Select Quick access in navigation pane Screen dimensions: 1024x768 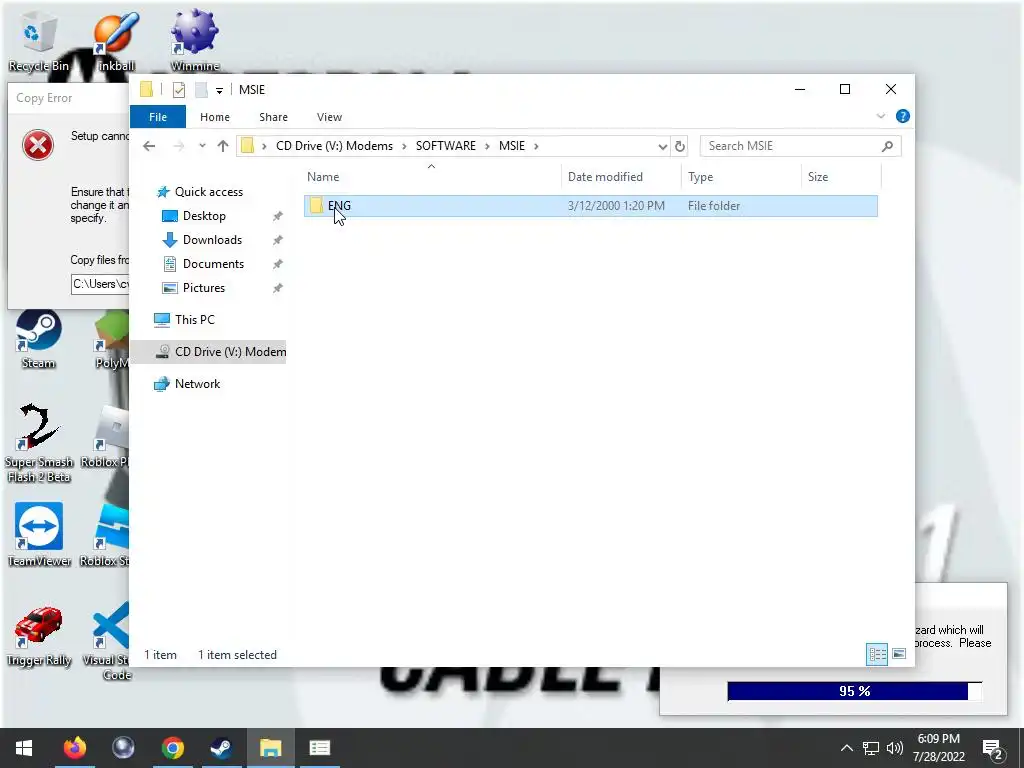[208, 191]
